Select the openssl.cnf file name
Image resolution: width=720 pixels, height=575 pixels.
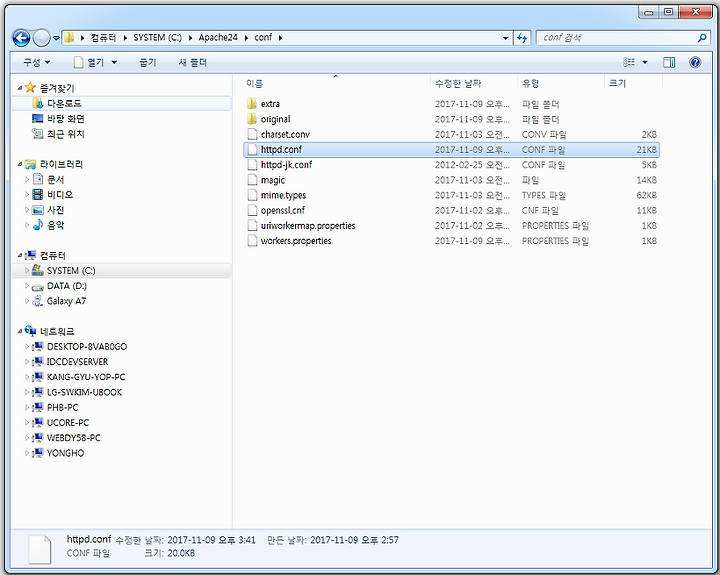coord(282,210)
